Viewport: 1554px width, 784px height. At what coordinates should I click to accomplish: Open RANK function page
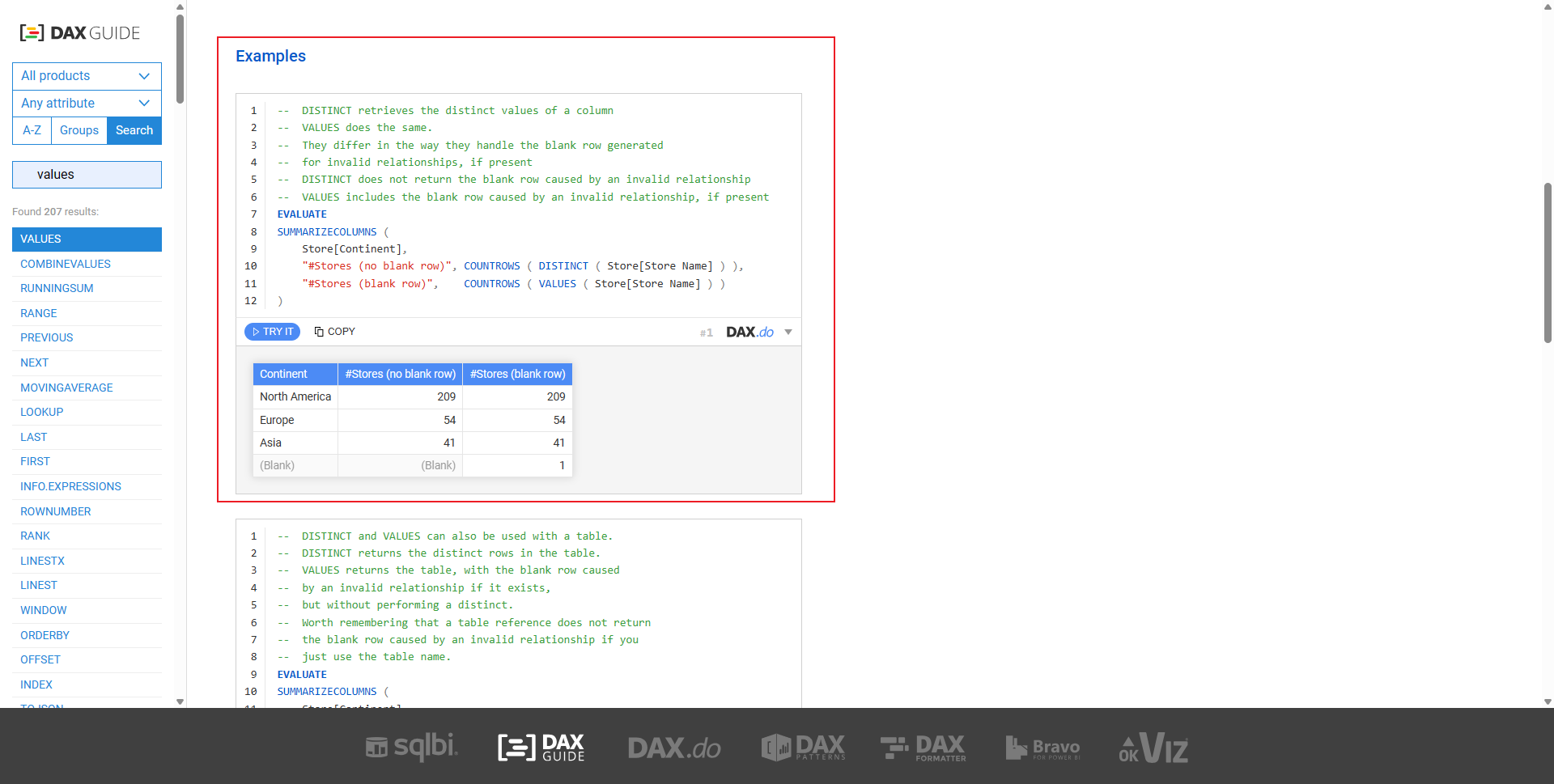36,536
